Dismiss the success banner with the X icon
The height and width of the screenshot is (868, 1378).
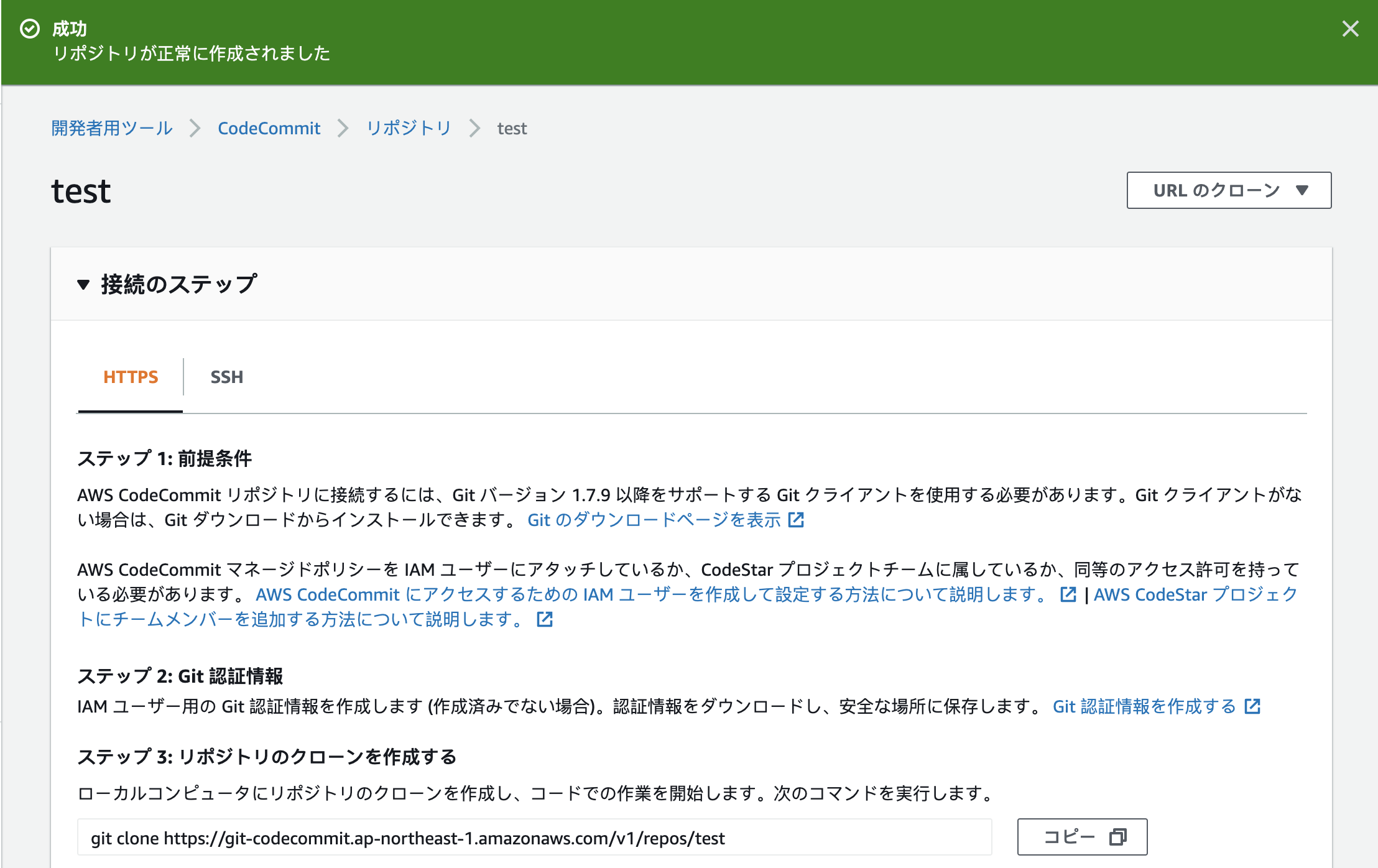click(1350, 29)
